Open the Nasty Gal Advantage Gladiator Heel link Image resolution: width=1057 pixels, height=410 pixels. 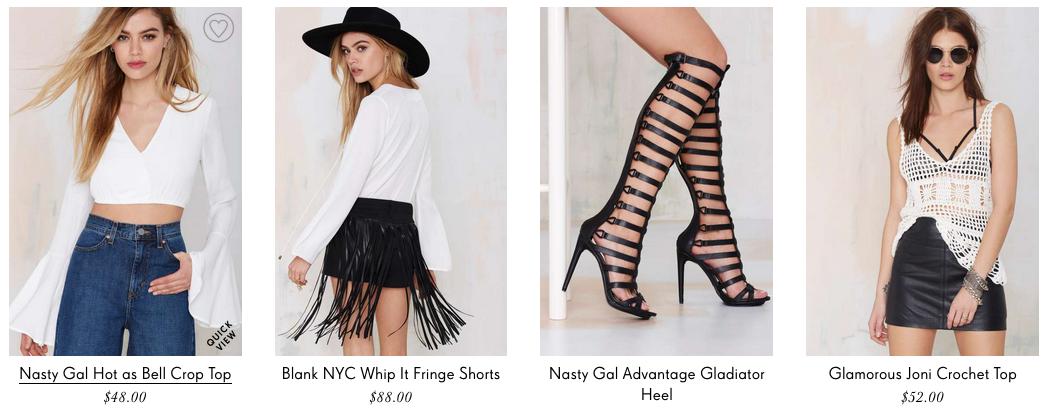tap(657, 384)
